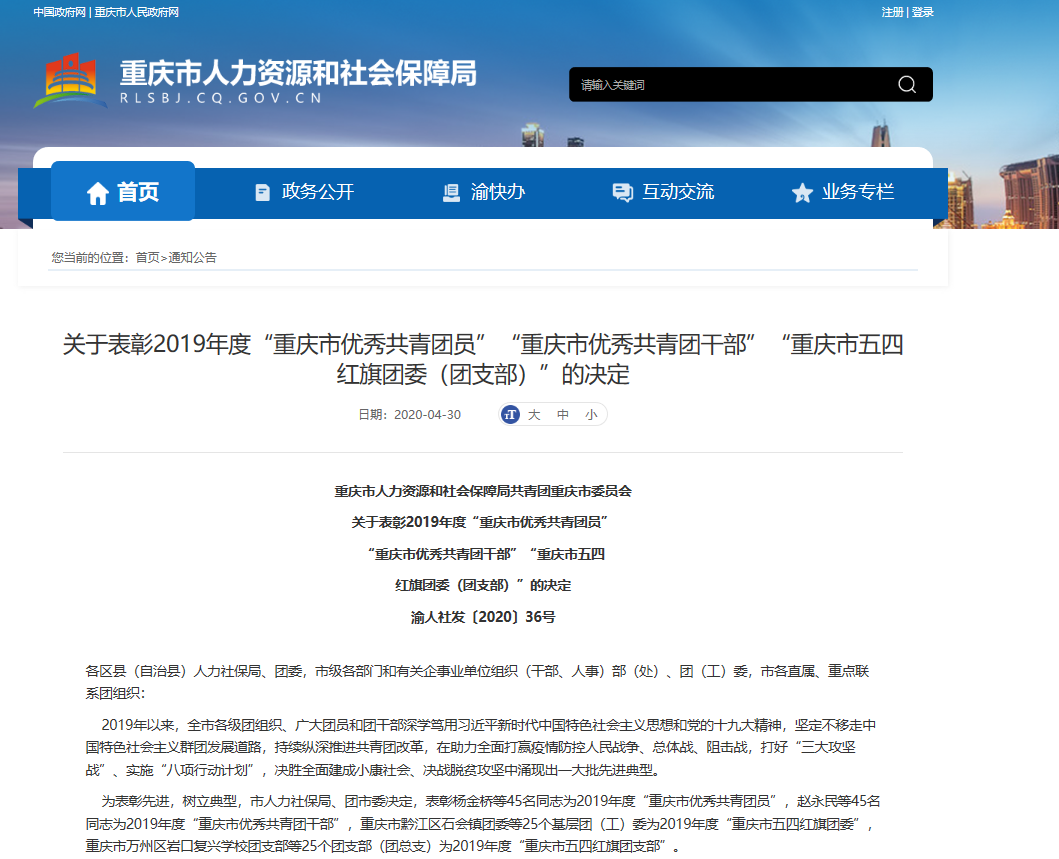
Task: Open the 政务公开 menu label
Action: coord(318,192)
